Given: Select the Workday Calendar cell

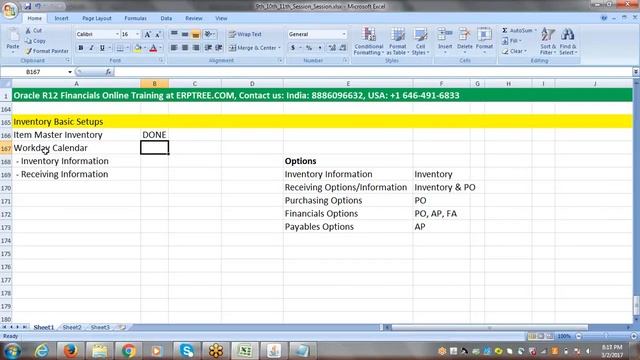Looking at the screenshot, I should click(x=76, y=148).
